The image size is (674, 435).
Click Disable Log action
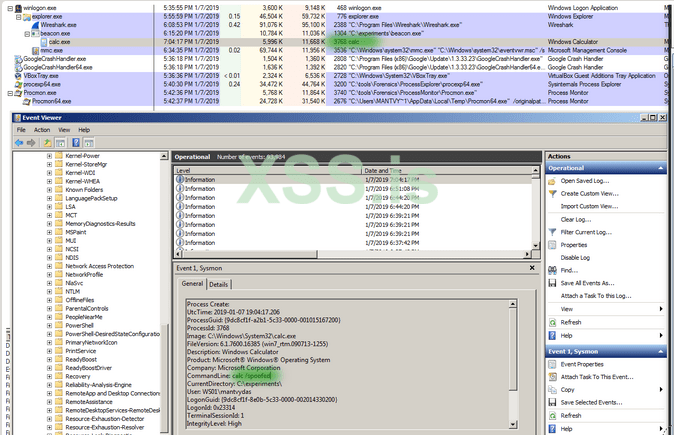[x=575, y=258]
